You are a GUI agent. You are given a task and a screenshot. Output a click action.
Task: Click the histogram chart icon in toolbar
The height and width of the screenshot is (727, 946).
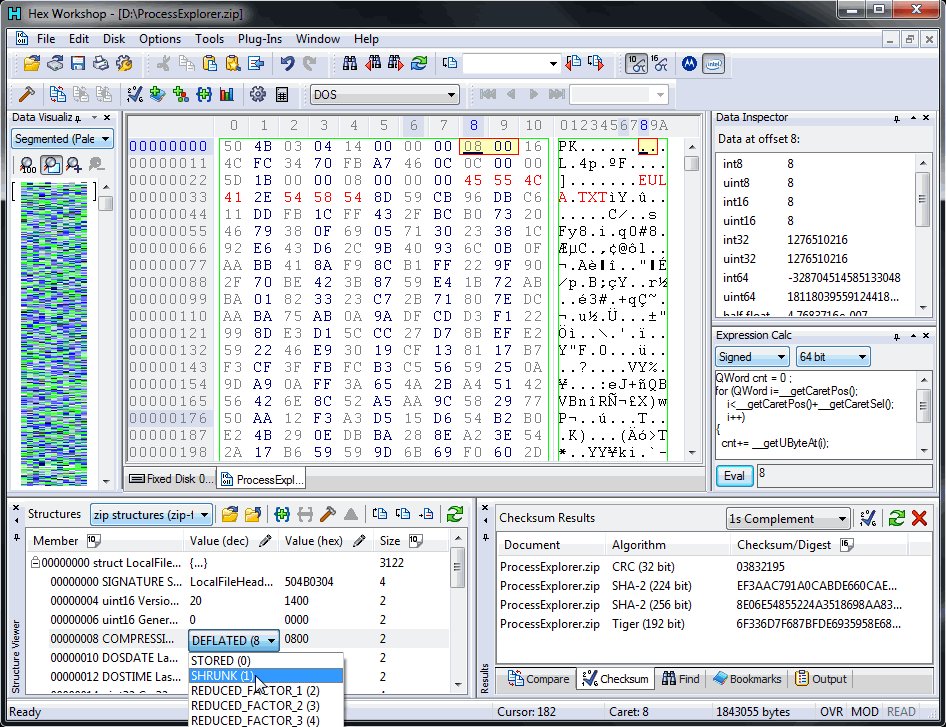[x=226, y=95]
